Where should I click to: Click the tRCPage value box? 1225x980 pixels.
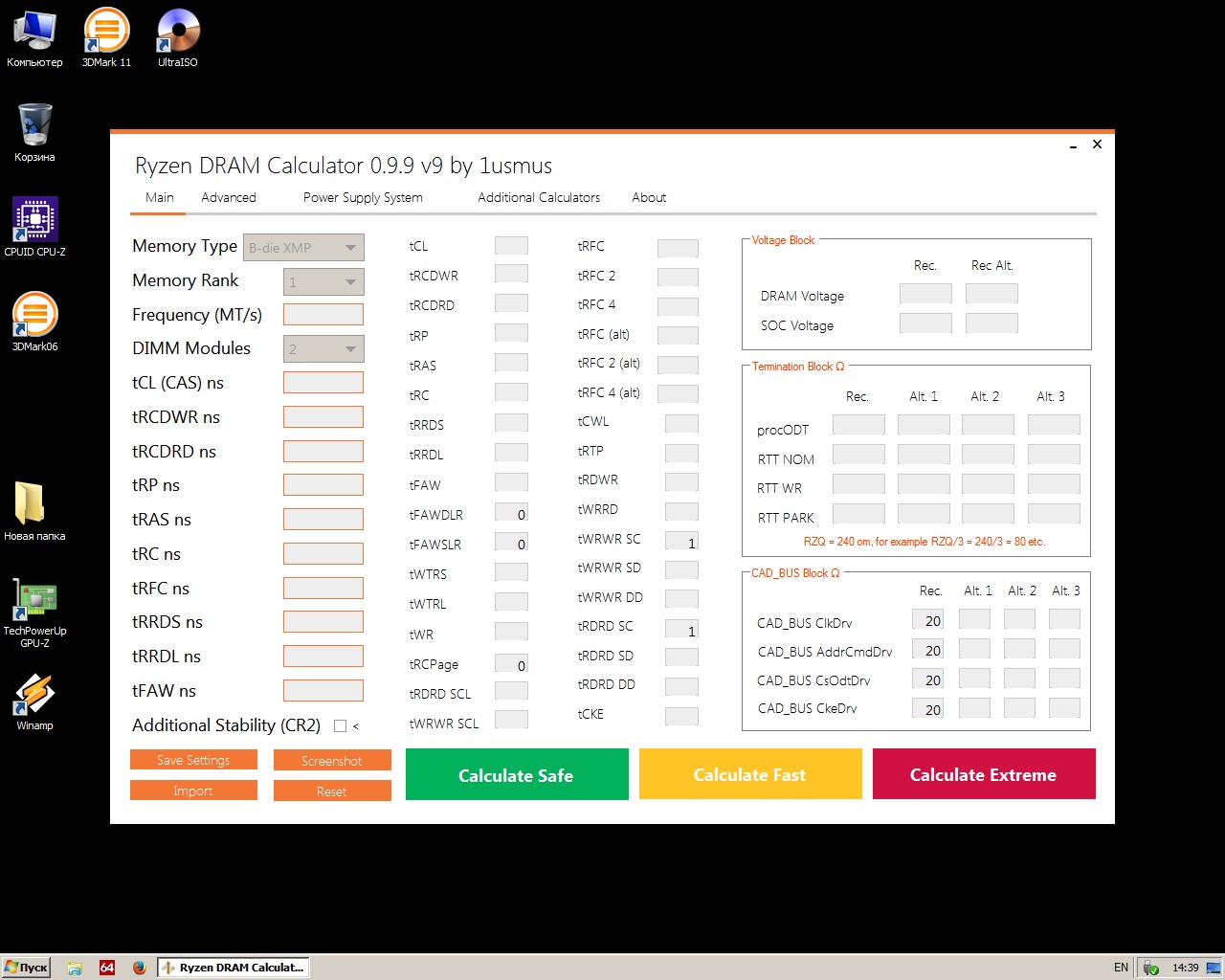(511, 664)
